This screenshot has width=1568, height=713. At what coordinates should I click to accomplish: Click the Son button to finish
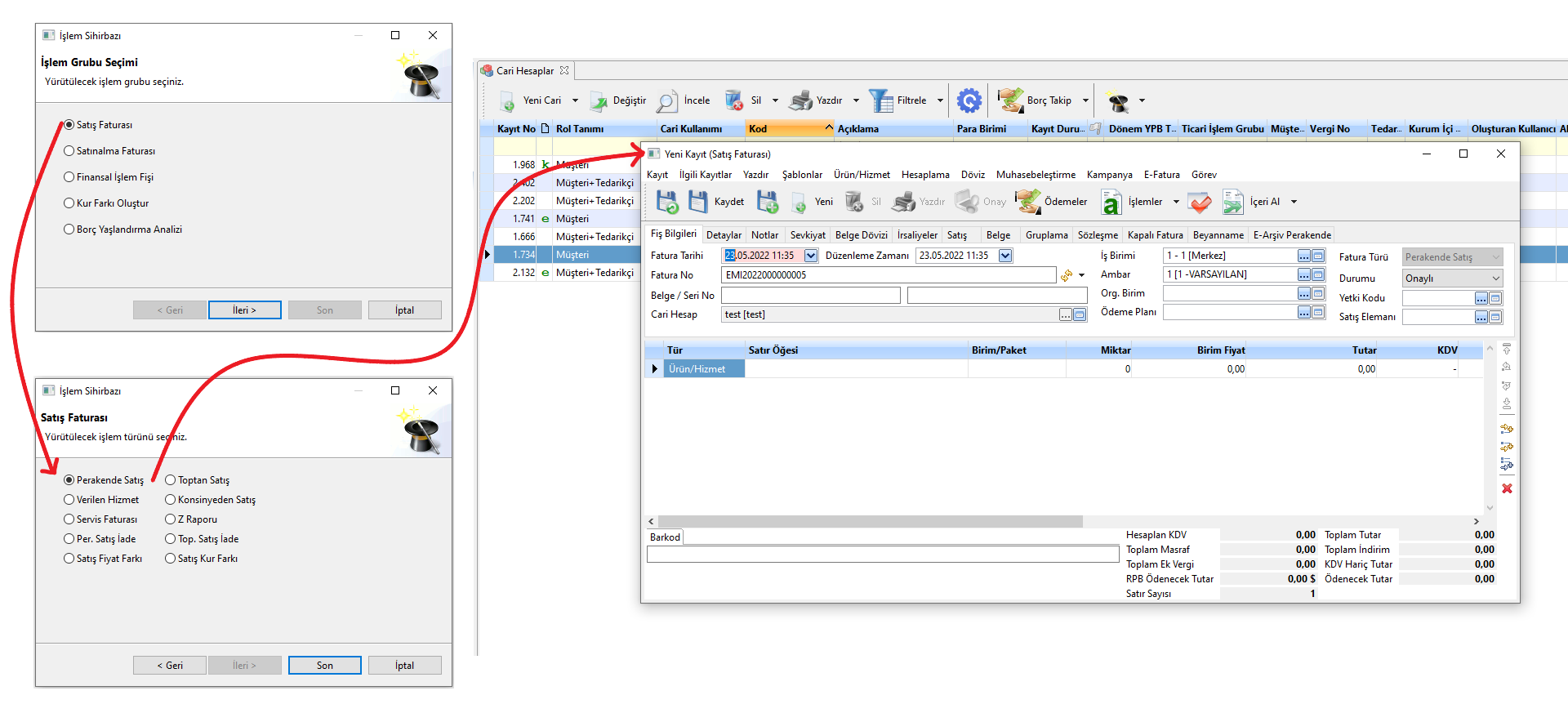tap(324, 666)
